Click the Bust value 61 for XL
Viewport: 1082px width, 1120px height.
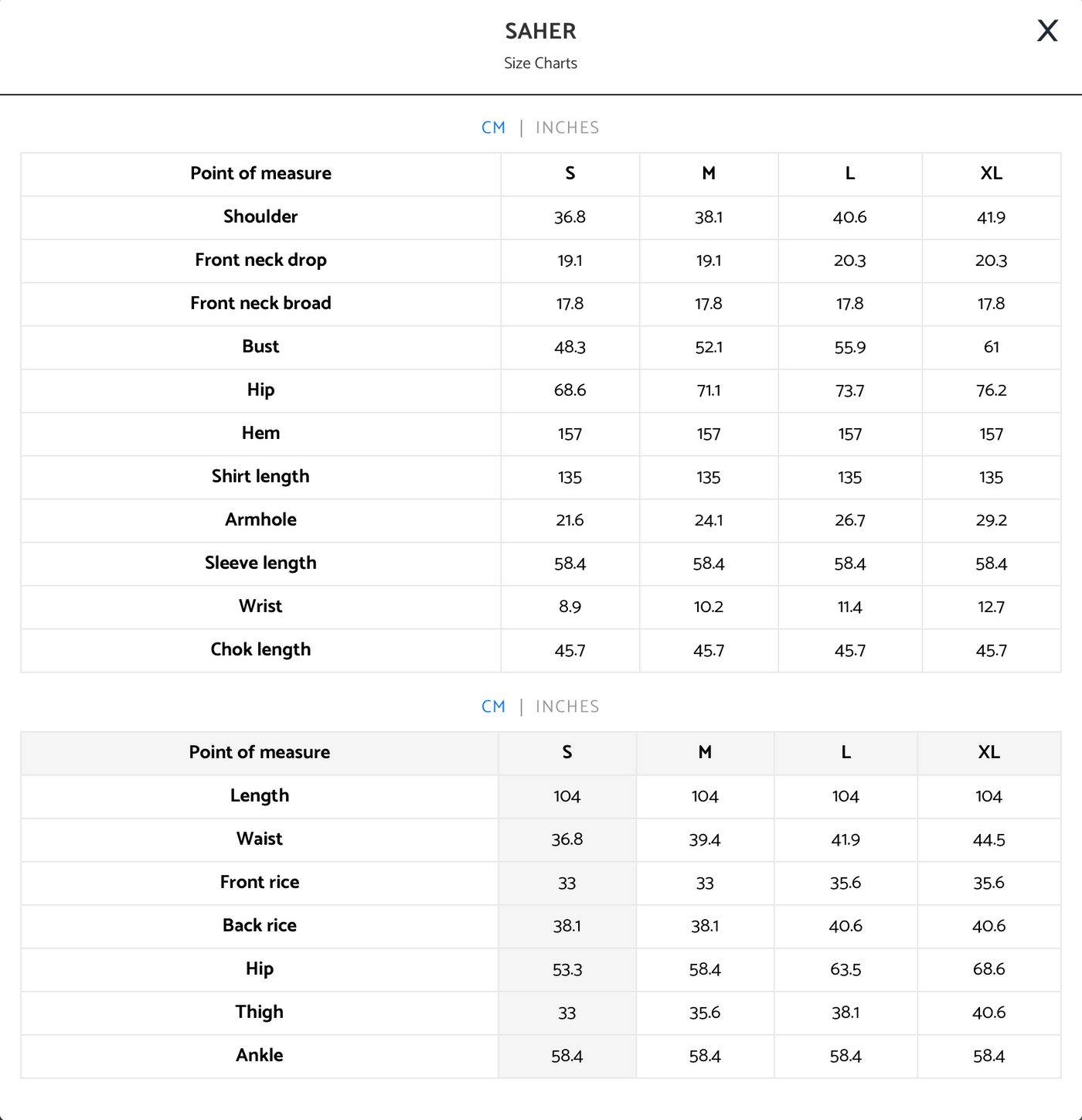click(x=991, y=347)
